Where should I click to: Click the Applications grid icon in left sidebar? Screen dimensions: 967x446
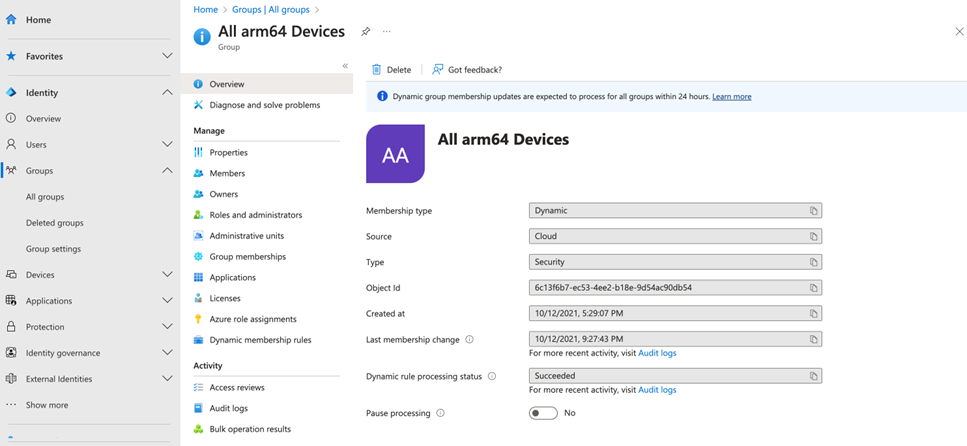(x=11, y=300)
